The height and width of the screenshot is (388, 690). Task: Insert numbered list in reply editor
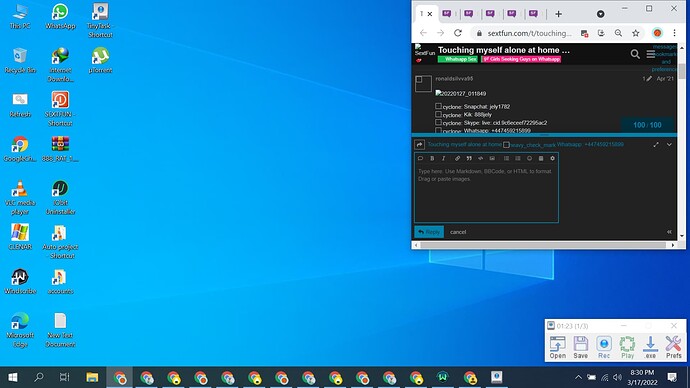pyautogui.click(x=518, y=158)
